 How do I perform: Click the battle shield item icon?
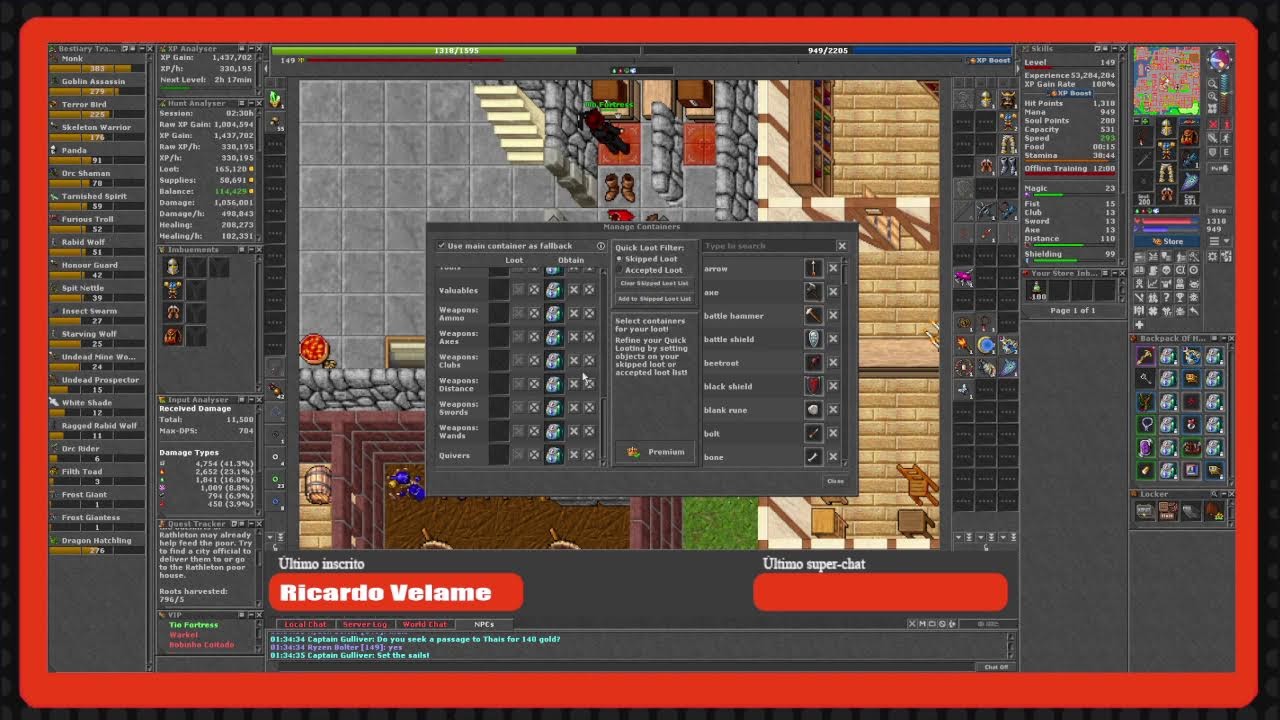813,339
